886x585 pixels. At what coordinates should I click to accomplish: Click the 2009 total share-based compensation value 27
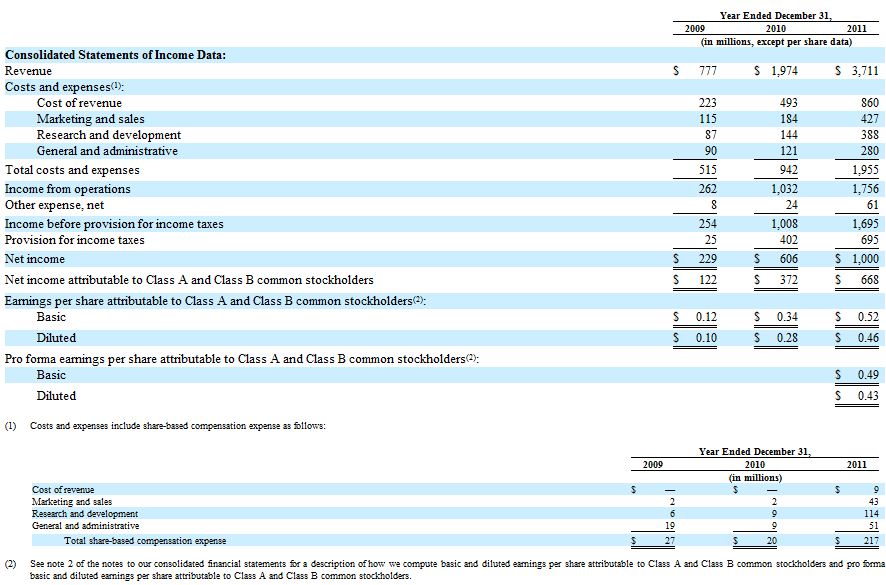click(669, 541)
